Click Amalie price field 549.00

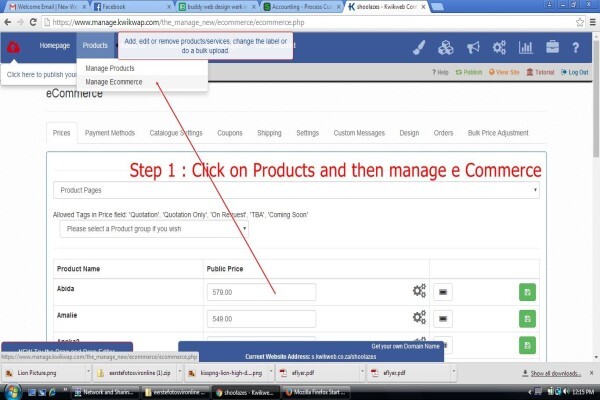coord(261,319)
